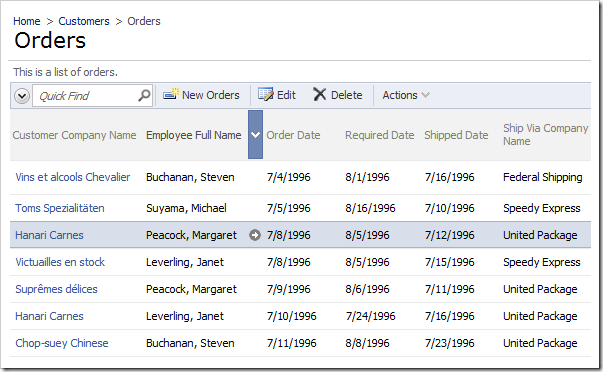Open Victuailles en stock link
Viewport: 603px width, 372px height.
click(x=60, y=262)
